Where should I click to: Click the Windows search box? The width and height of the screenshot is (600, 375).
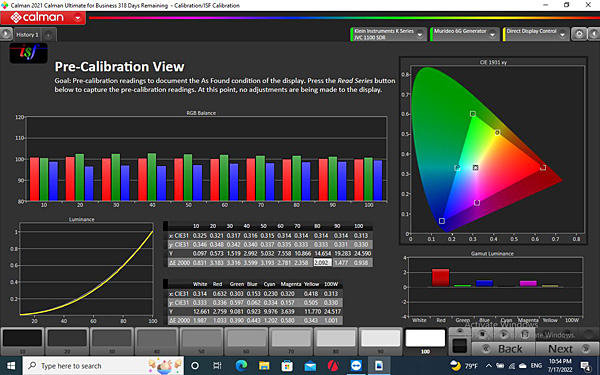pyautogui.click(x=103, y=366)
